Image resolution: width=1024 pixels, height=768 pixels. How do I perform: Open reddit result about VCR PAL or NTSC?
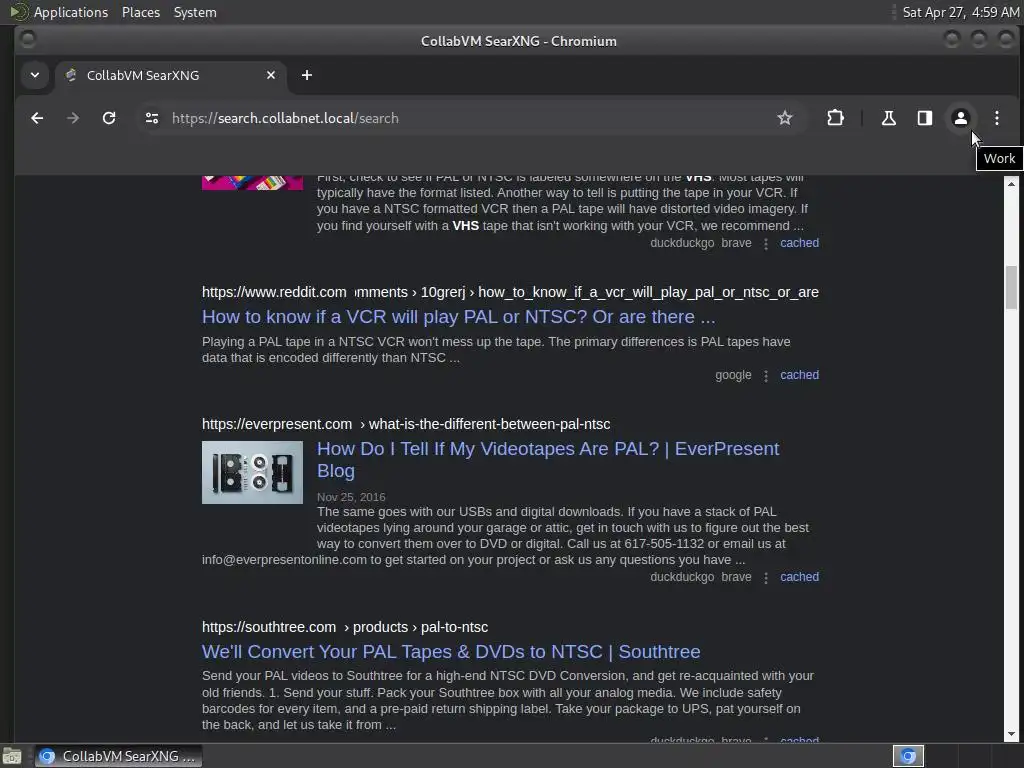(458, 317)
